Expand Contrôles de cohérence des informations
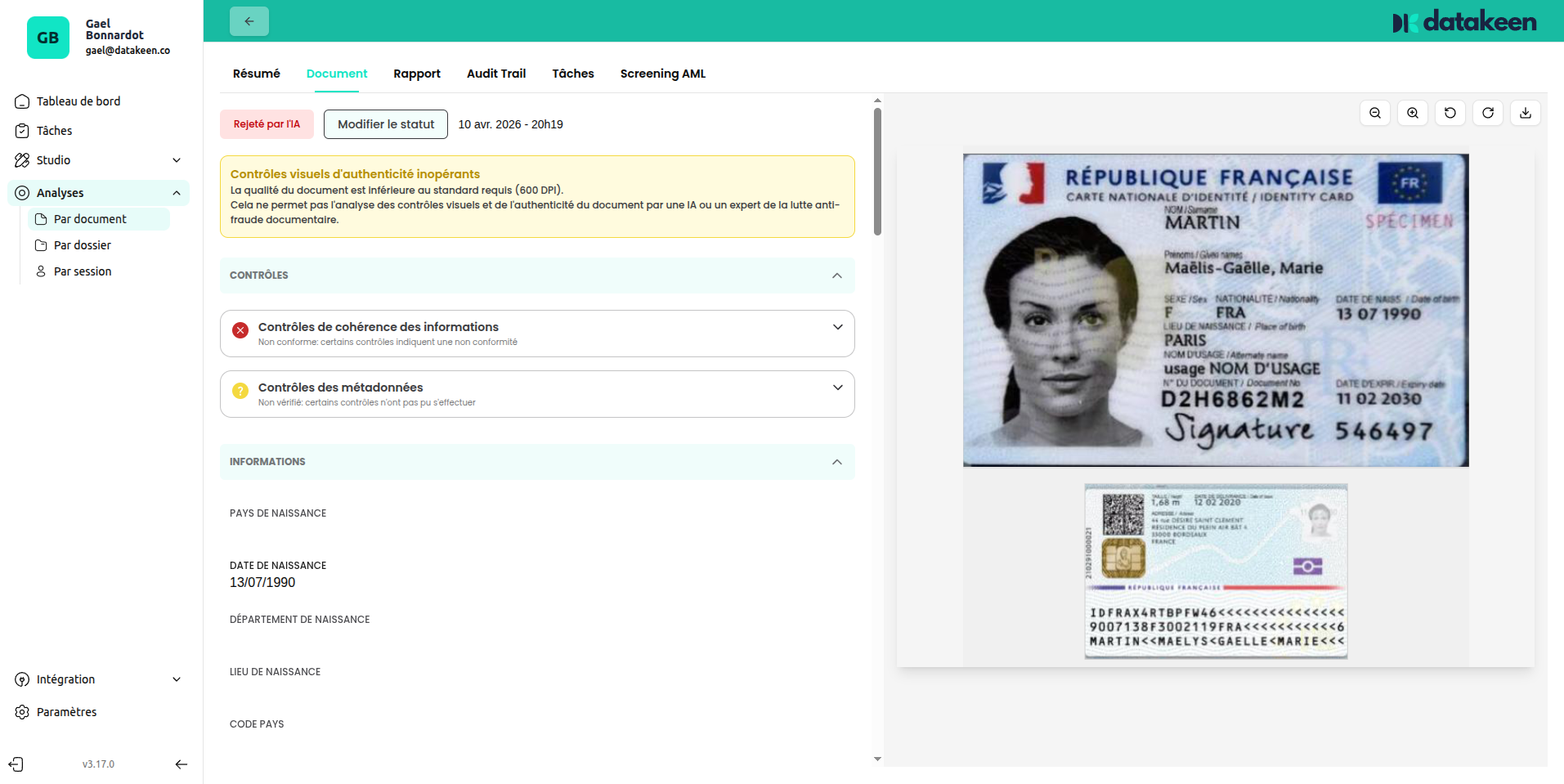 (837, 327)
